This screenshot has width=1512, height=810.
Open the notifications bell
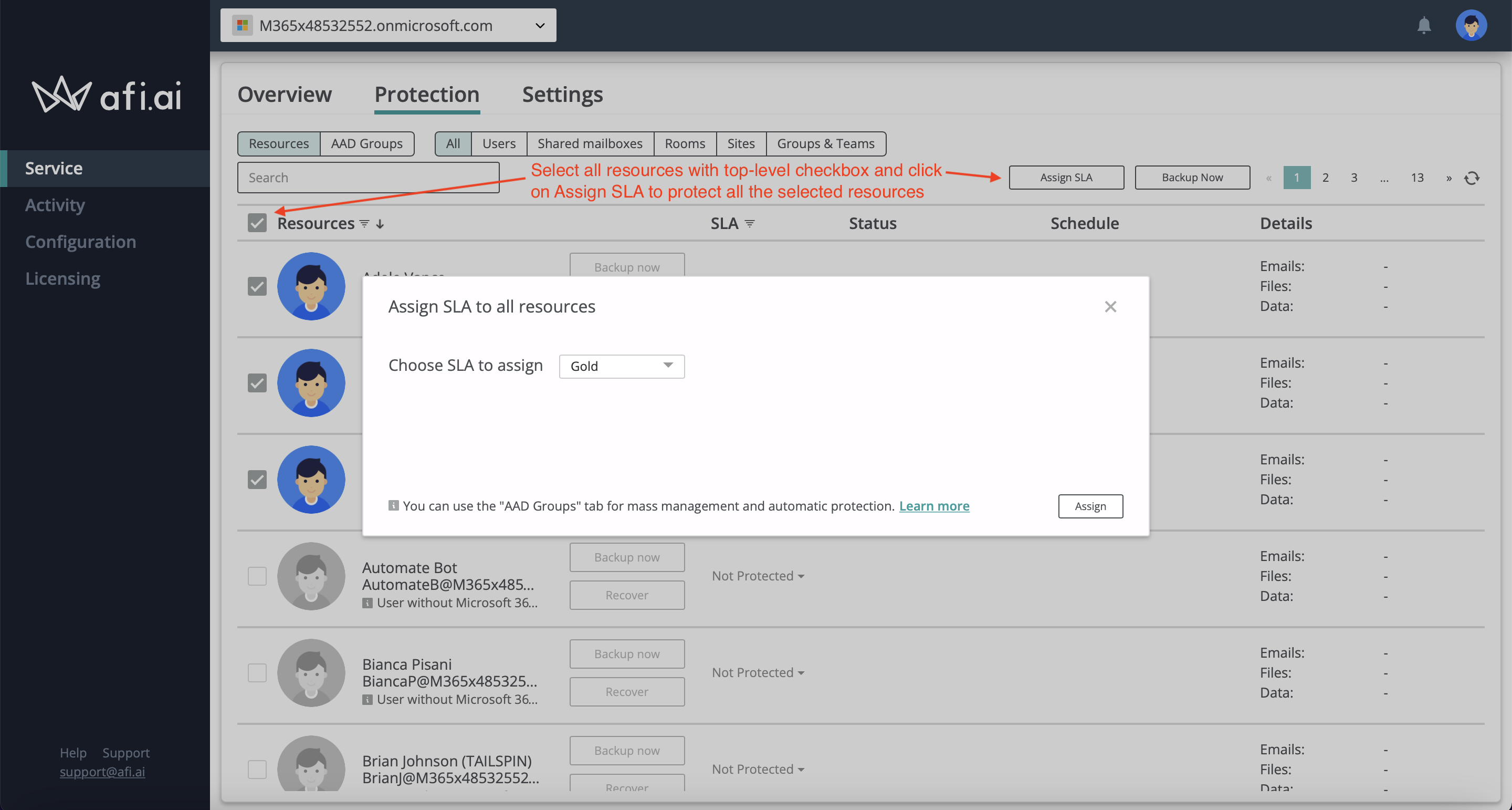pos(1424,25)
